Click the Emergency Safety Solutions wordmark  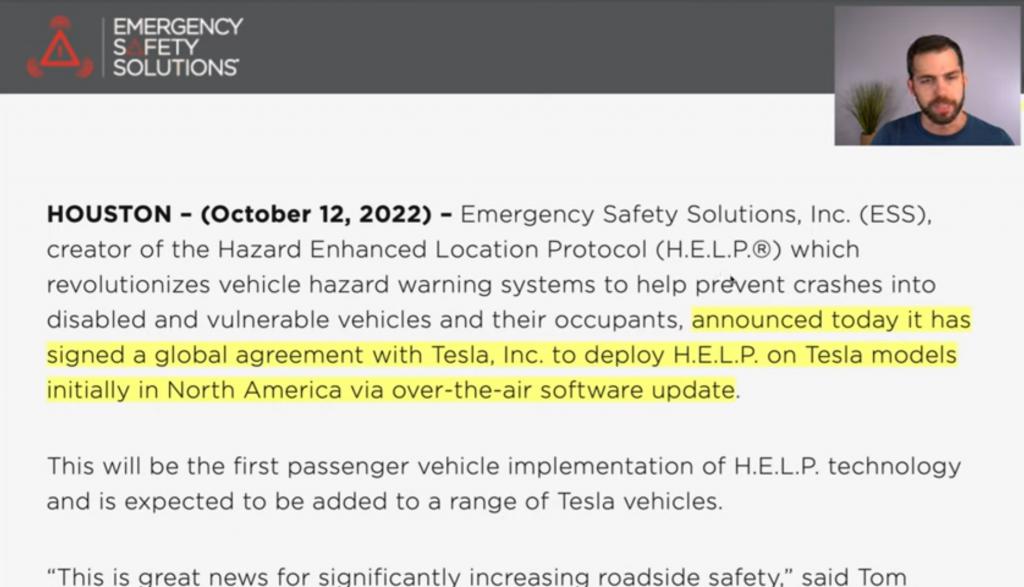(x=177, y=47)
